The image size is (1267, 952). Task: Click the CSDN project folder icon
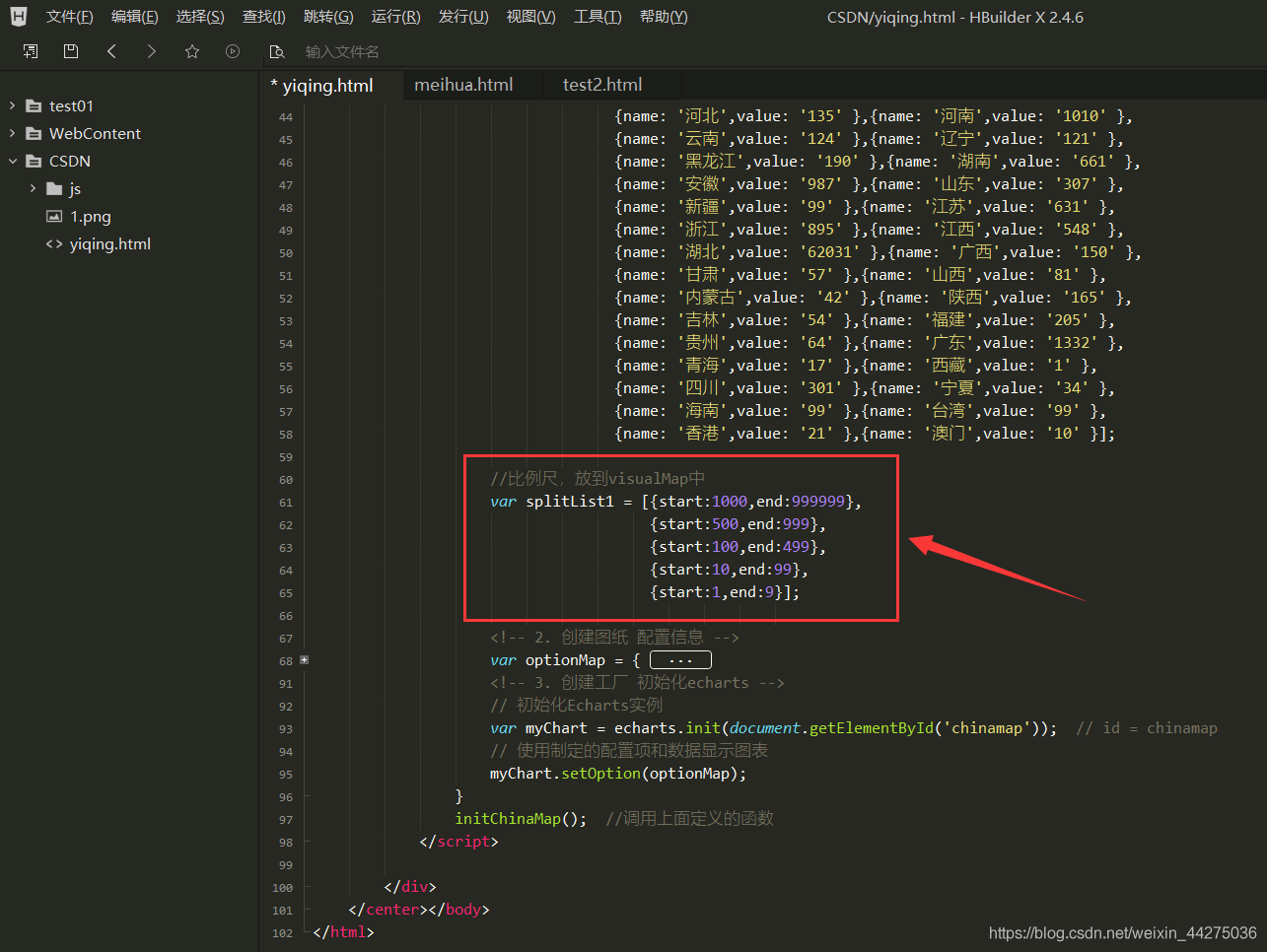(34, 161)
